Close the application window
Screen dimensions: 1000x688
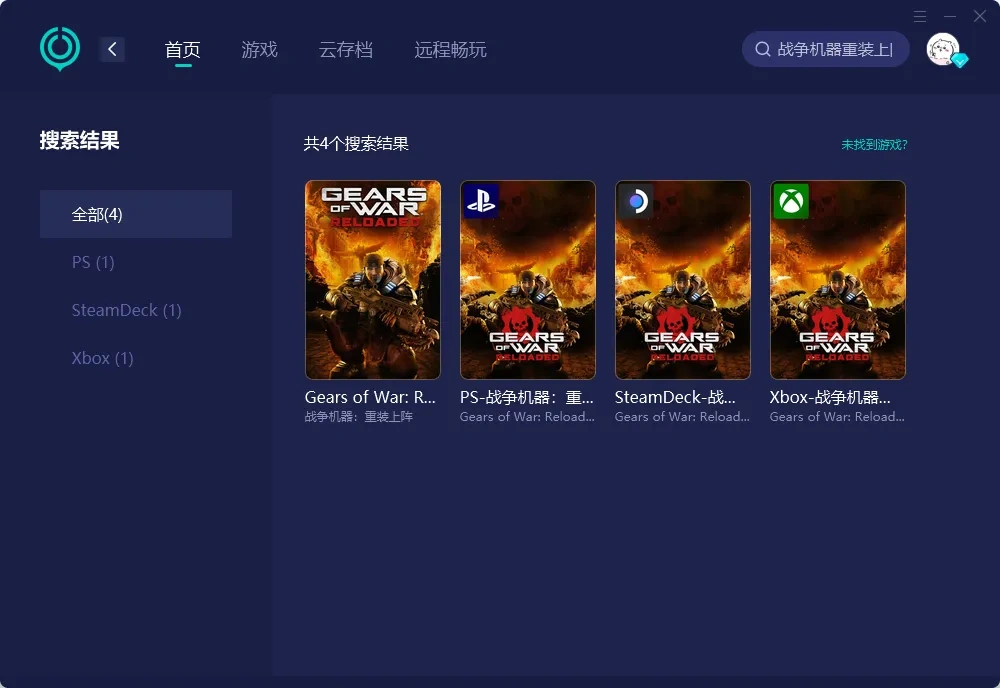980,16
